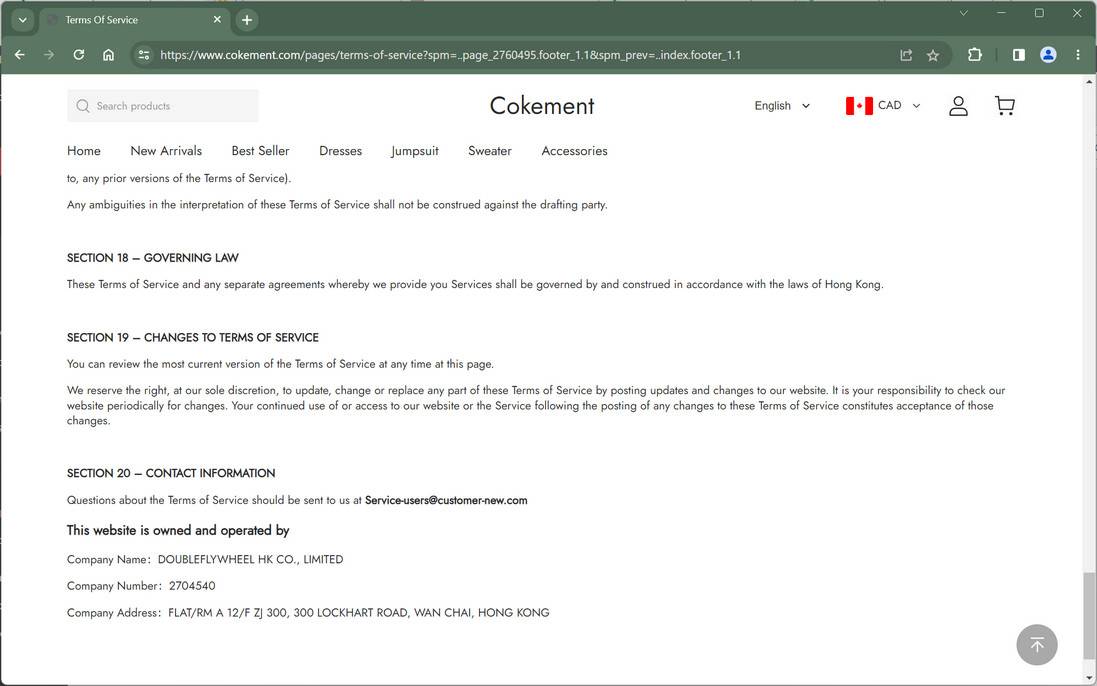Click the account/profile icon on the page
The image size is (1097, 686).
(957, 105)
